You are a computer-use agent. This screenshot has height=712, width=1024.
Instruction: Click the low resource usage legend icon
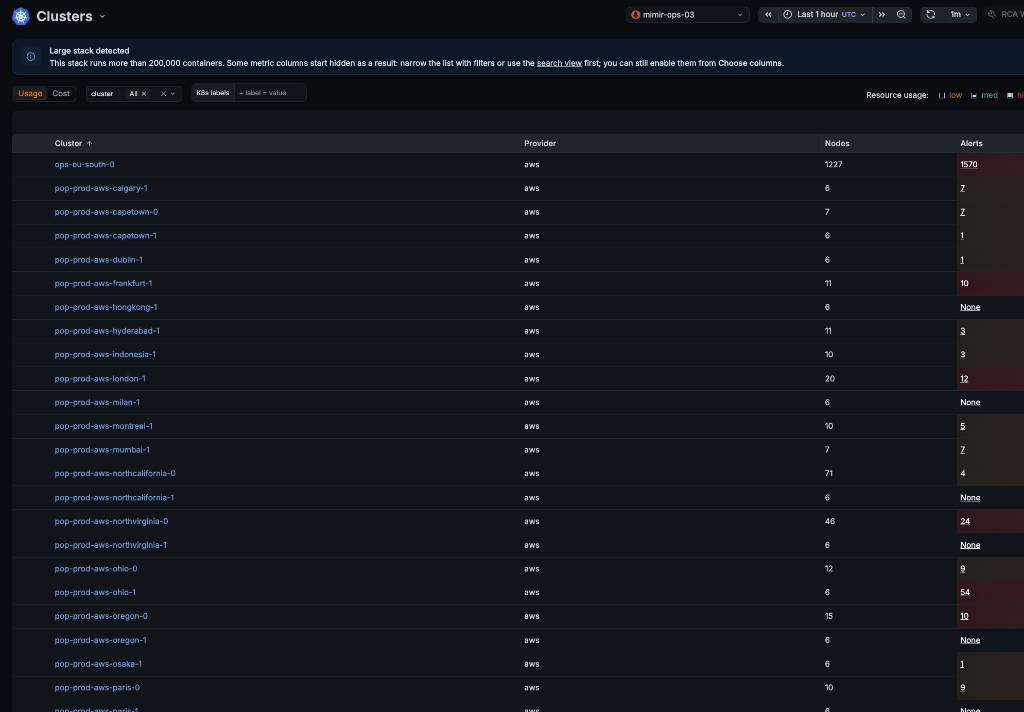point(942,95)
